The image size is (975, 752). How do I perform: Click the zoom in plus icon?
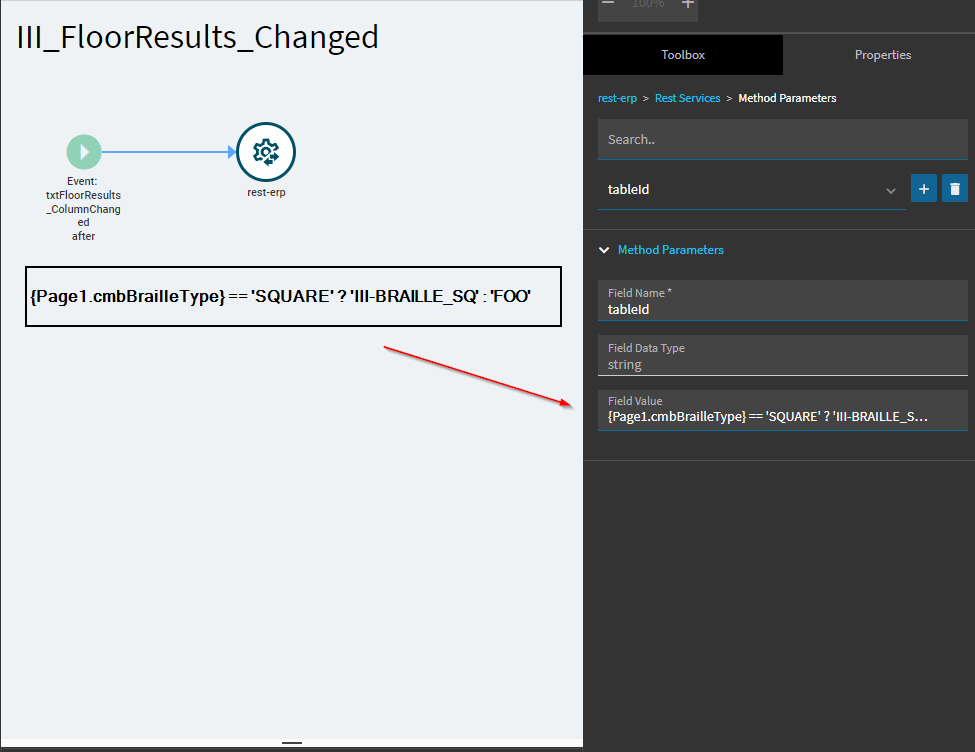[x=687, y=4]
